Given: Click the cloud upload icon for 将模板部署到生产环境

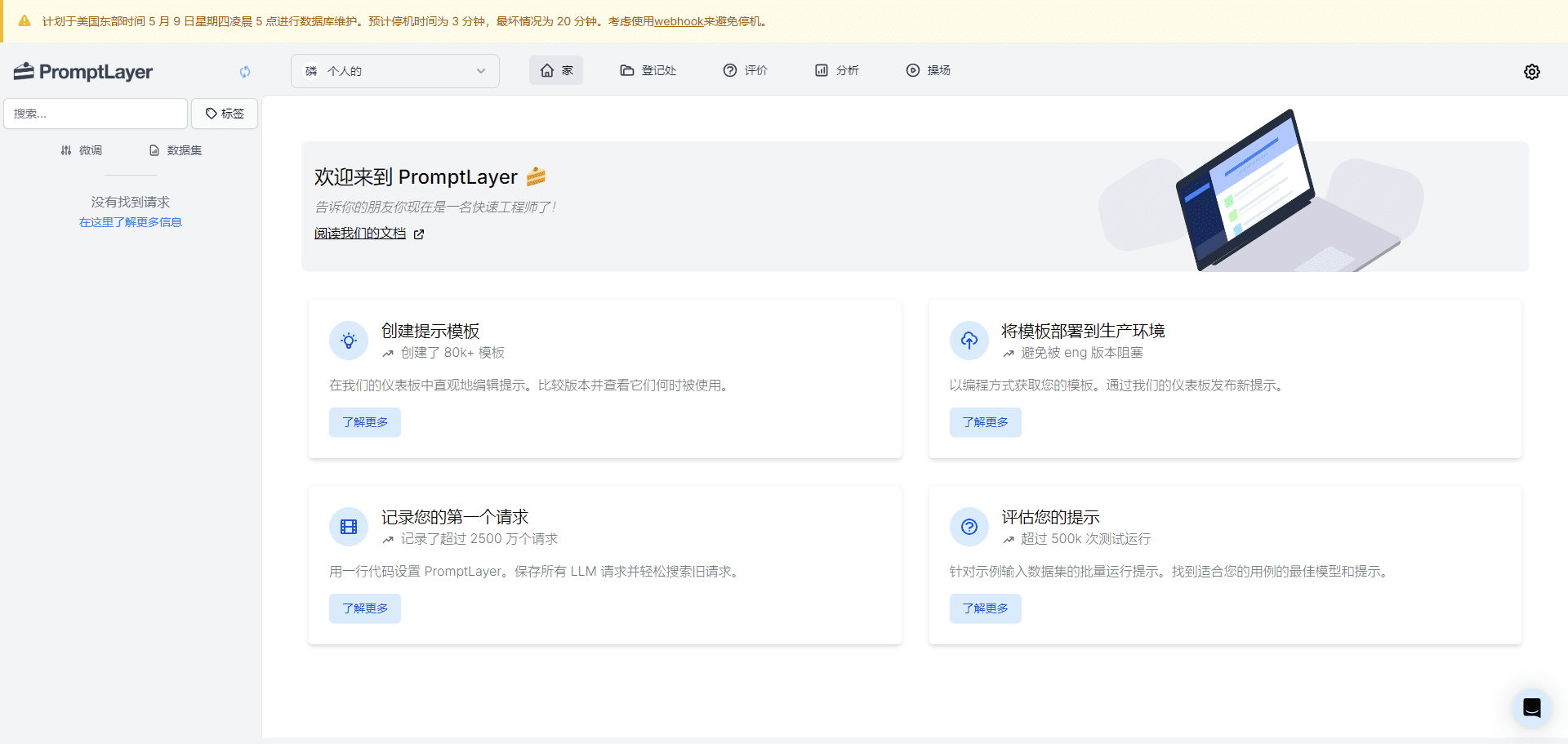Looking at the screenshot, I should click(969, 341).
